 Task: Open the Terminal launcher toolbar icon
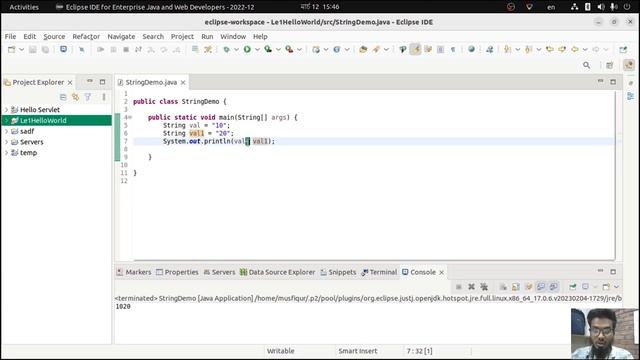click(63, 49)
